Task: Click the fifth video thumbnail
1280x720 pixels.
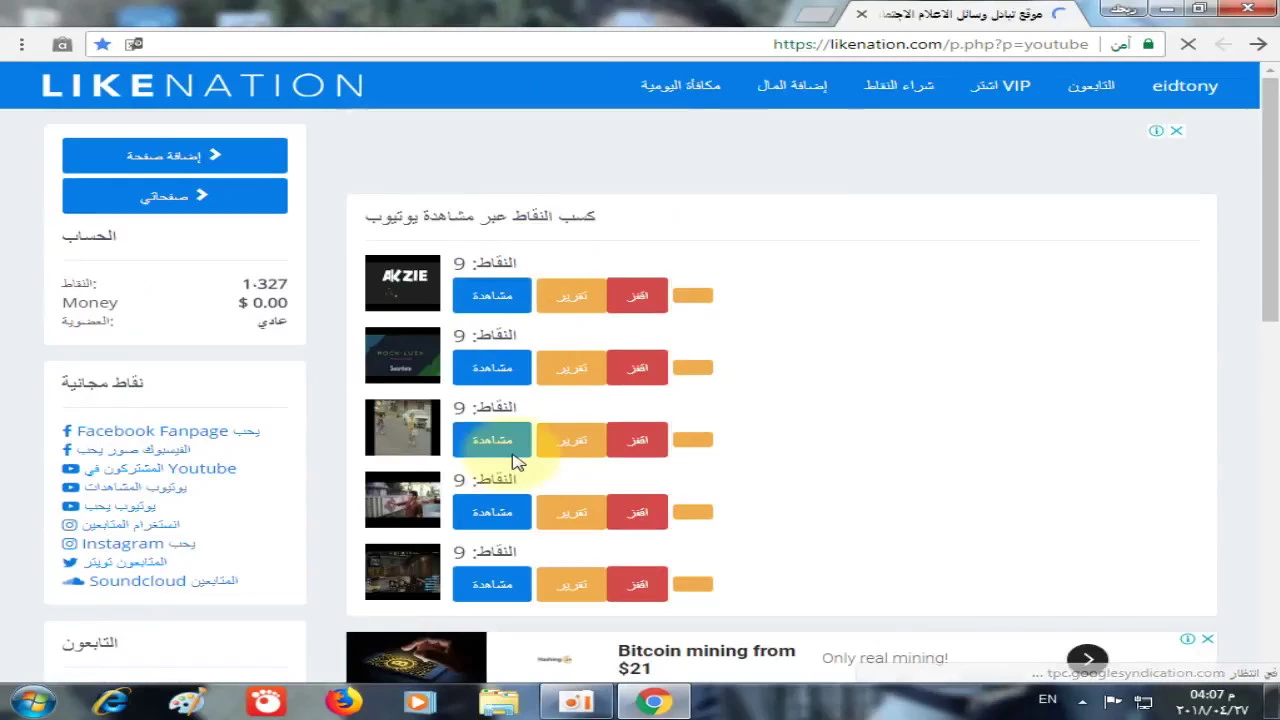Action: click(402, 572)
